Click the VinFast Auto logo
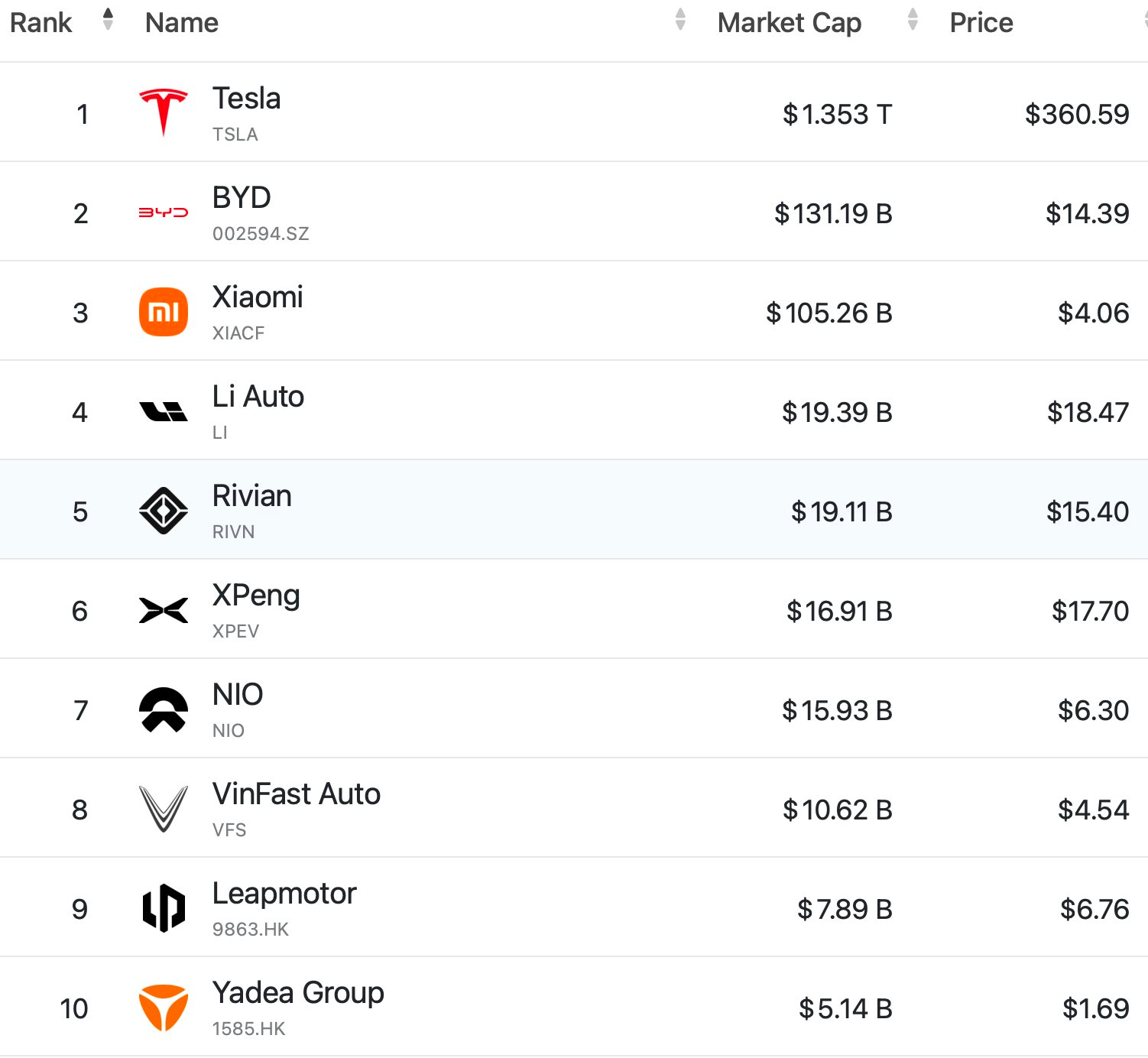Image resolution: width=1148 pixels, height=1058 pixels. pyautogui.click(x=163, y=809)
